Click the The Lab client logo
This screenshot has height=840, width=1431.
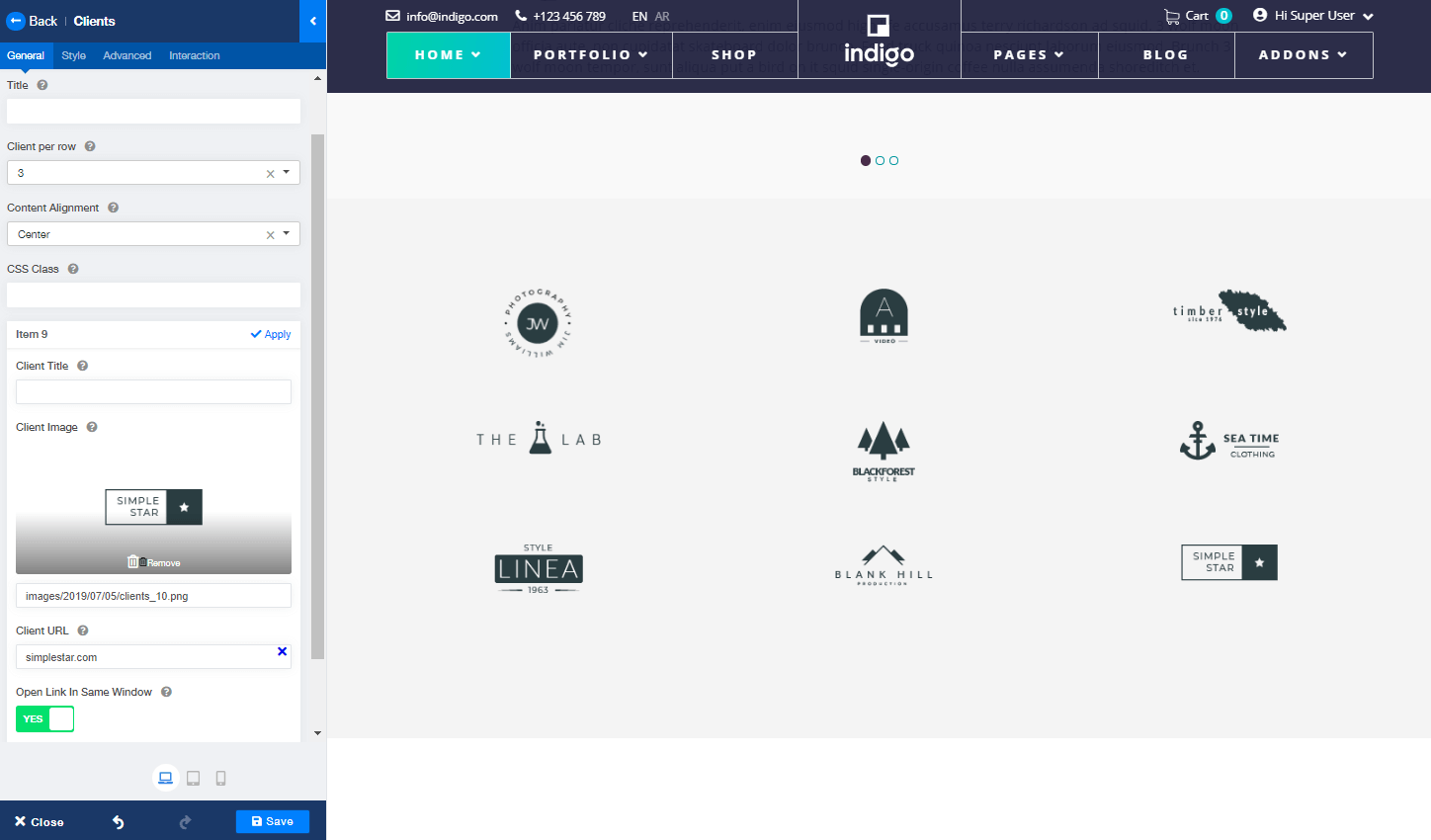[539, 439]
